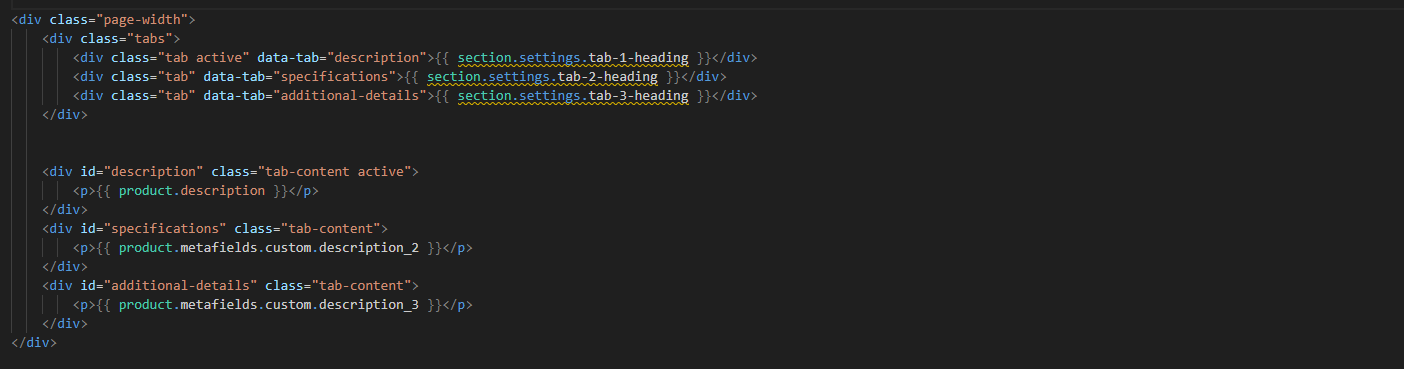Click the closing div after product.description paragraph
This screenshot has height=369, width=1404.
[x=65, y=210]
